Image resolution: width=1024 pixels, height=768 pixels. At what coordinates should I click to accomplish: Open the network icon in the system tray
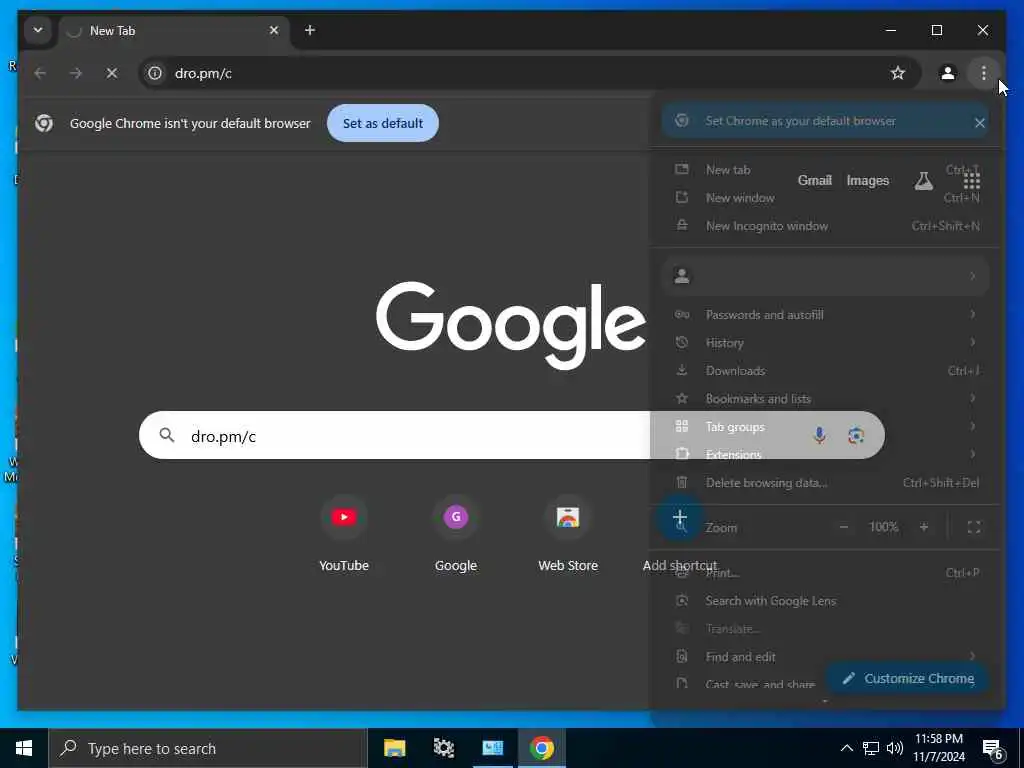[x=871, y=748]
